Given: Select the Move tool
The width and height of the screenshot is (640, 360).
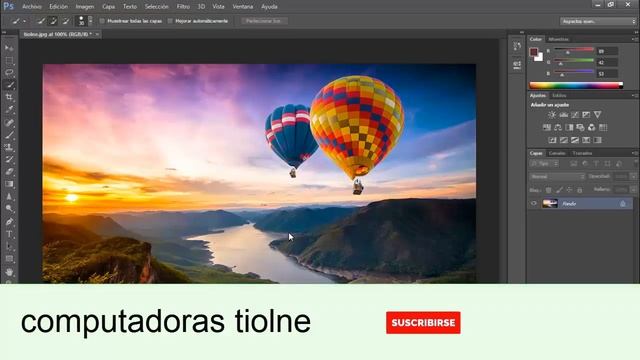Looking at the screenshot, I should pyautogui.click(x=9, y=48).
